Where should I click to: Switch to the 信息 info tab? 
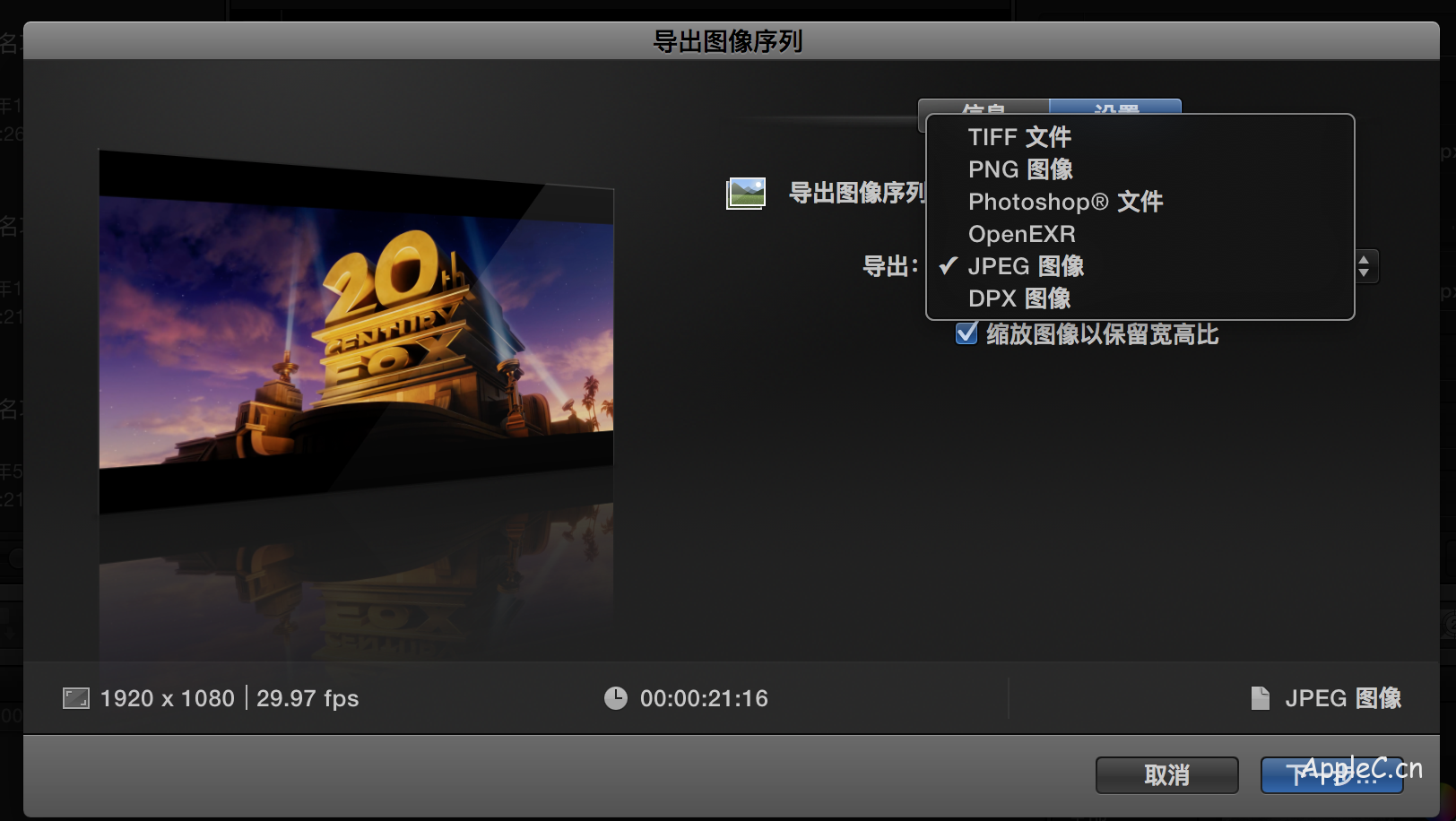(984, 108)
